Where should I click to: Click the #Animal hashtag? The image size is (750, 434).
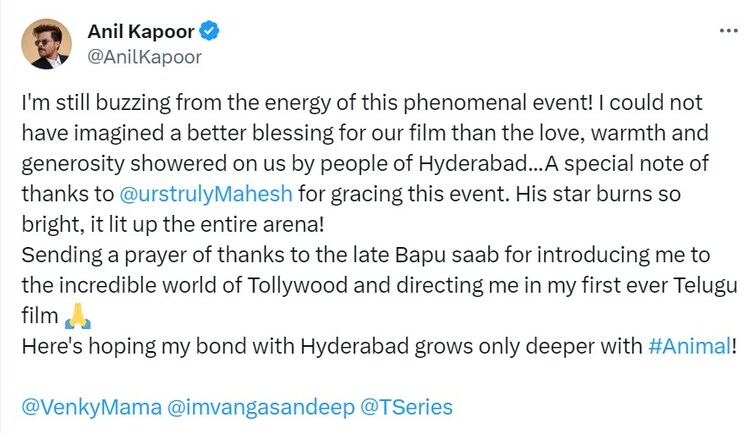[x=690, y=347]
